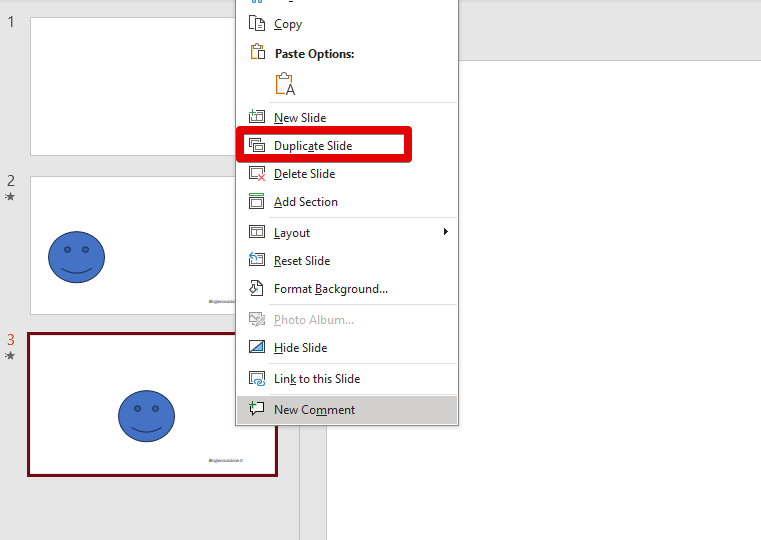
Task: Click the animation star under slide 2
Action: tap(11, 197)
